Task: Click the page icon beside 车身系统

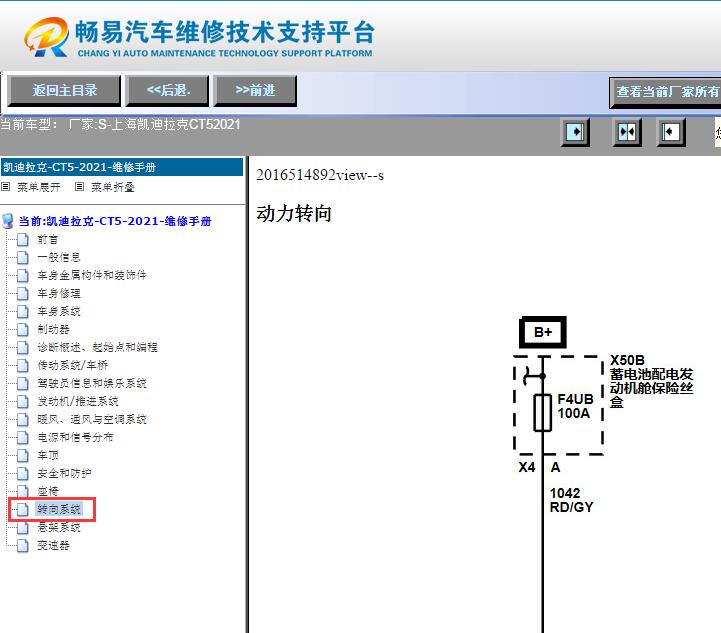Action: (23, 311)
